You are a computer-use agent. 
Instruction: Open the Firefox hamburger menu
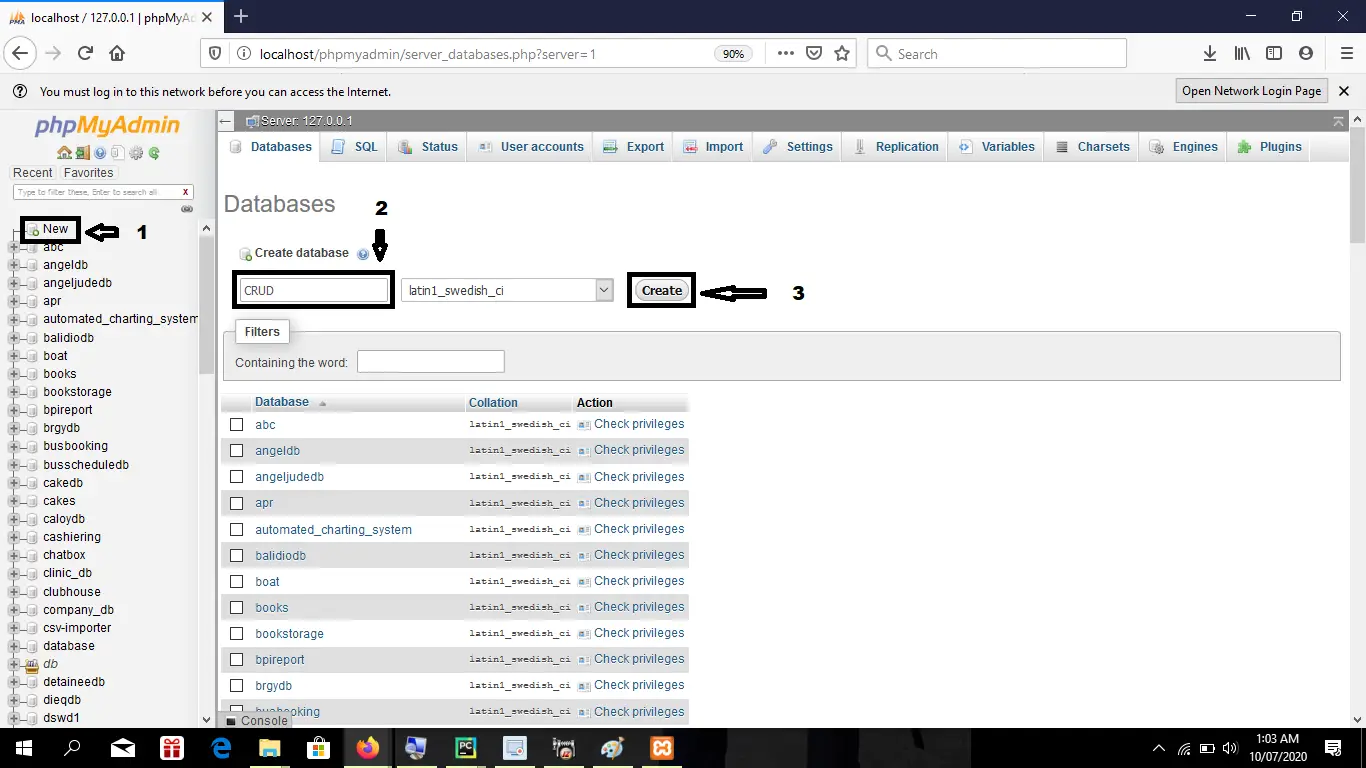[1346, 53]
